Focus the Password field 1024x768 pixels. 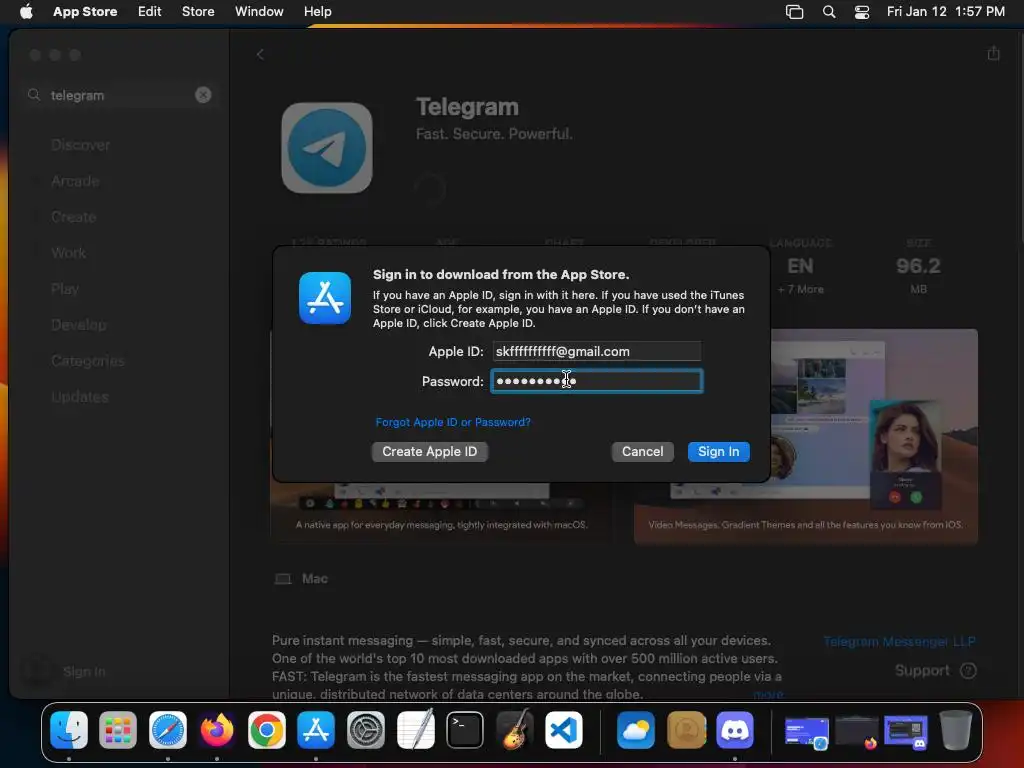click(x=596, y=381)
